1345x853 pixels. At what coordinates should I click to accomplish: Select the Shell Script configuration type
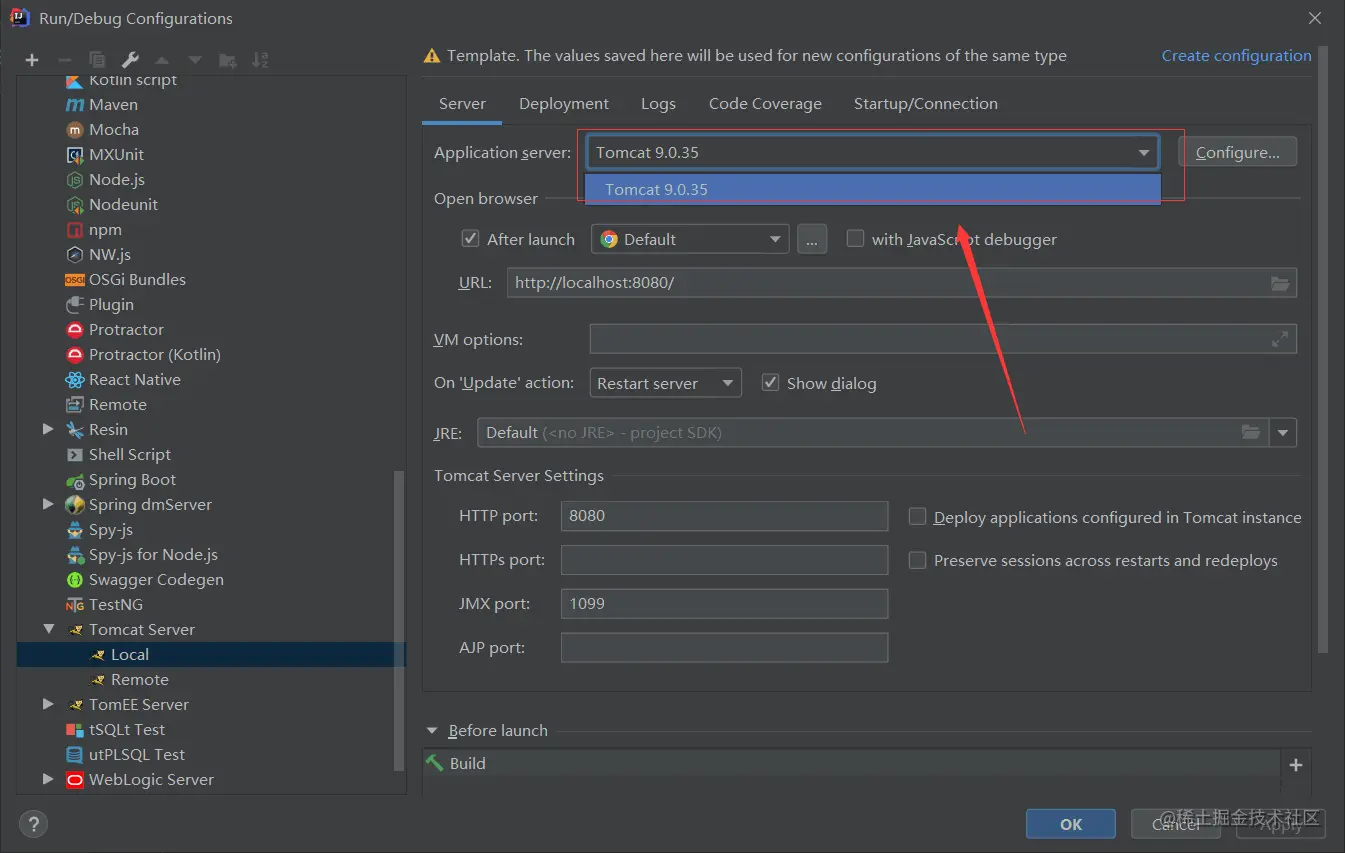click(129, 454)
